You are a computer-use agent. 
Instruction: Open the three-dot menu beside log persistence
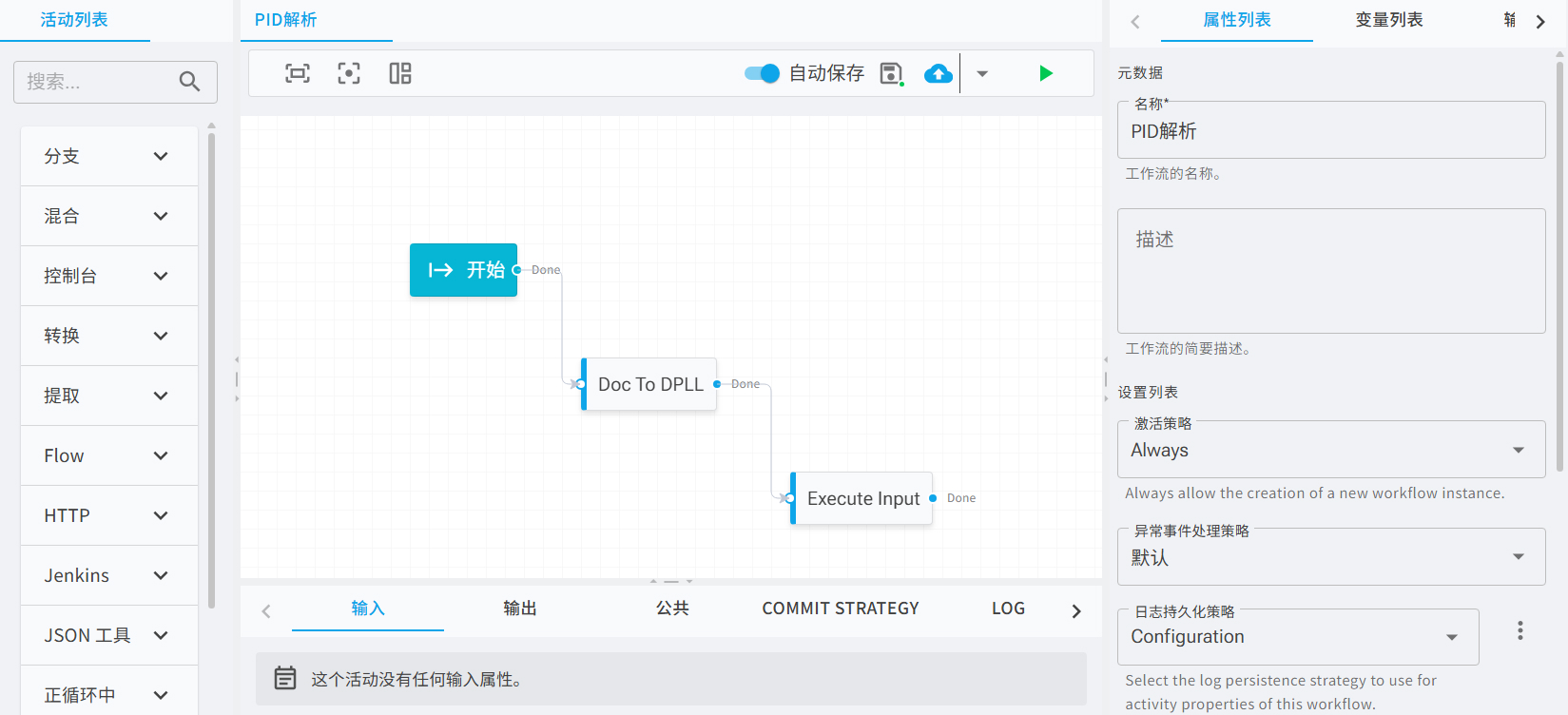[1520, 630]
